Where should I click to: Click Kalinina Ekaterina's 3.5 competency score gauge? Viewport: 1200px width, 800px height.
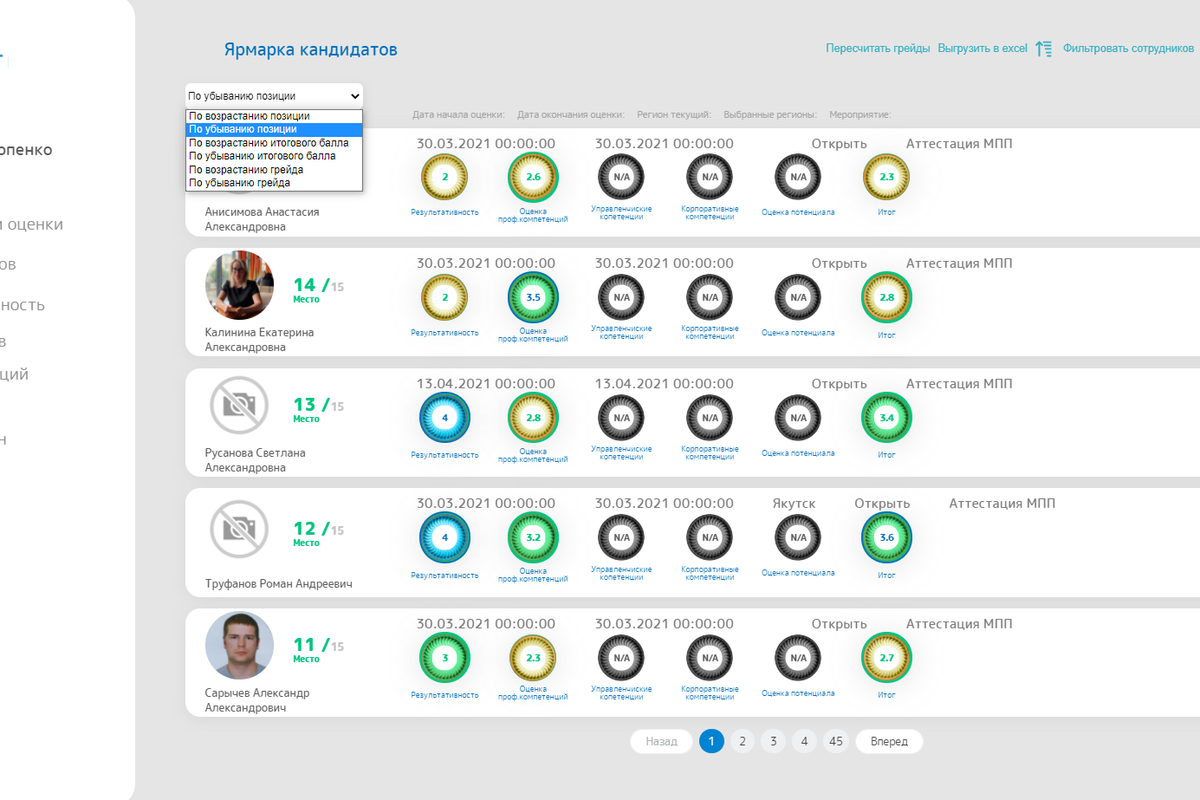click(x=533, y=297)
